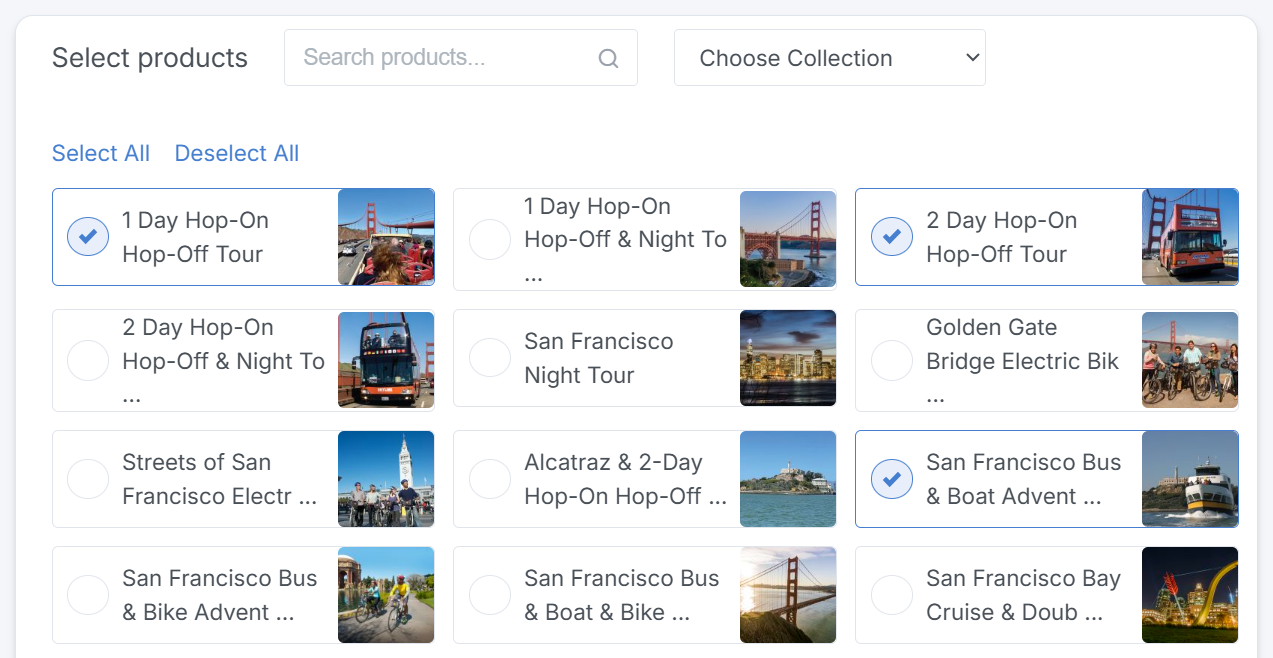
Task: Click the Bay Cruise night sculpture thumbnail
Action: (x=1190, y=595)
